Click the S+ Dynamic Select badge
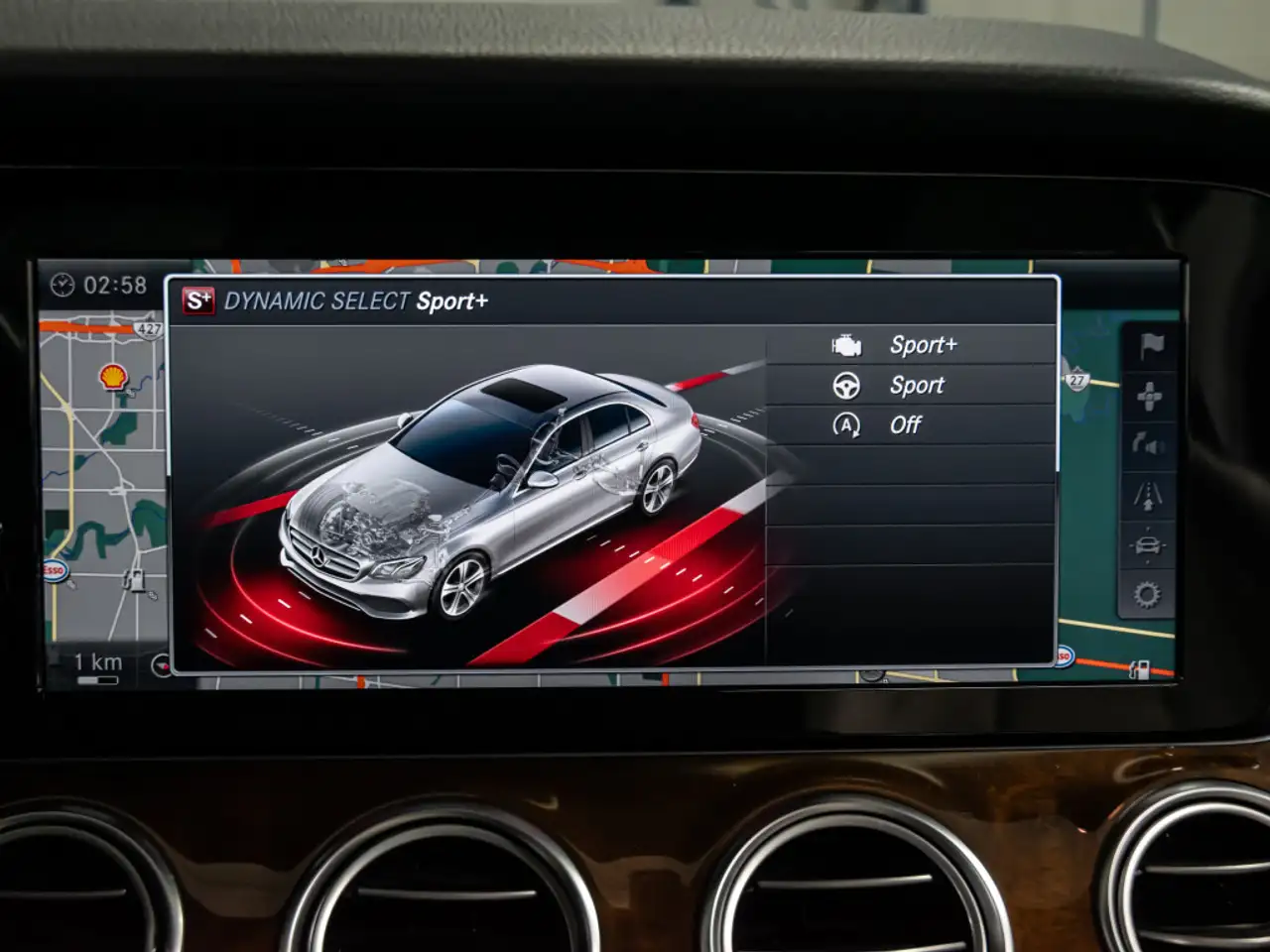Image resolution: width=1270 pixels, height=952 pixels. pos(198,300)
